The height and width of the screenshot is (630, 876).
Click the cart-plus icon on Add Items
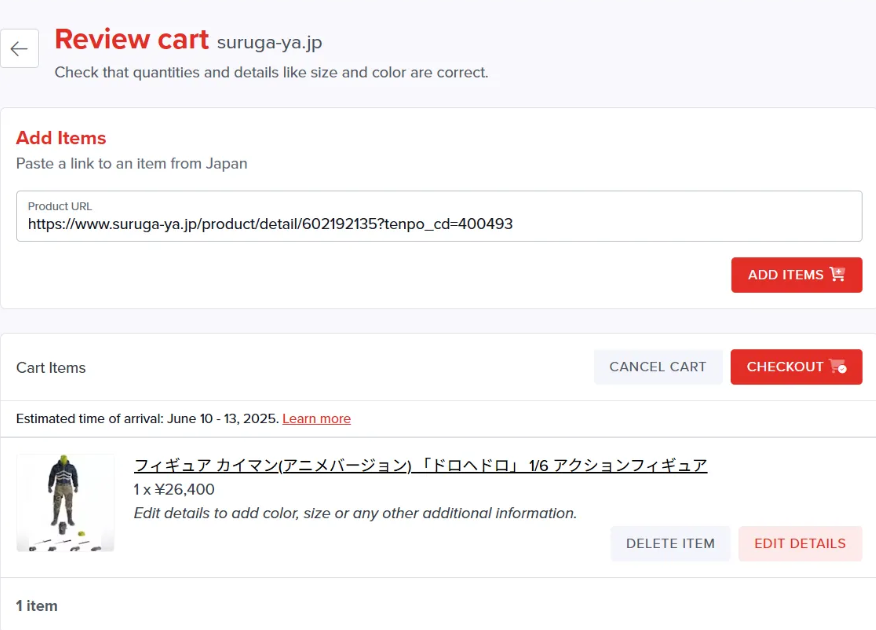pyautogui.click(x=837, y=274)
